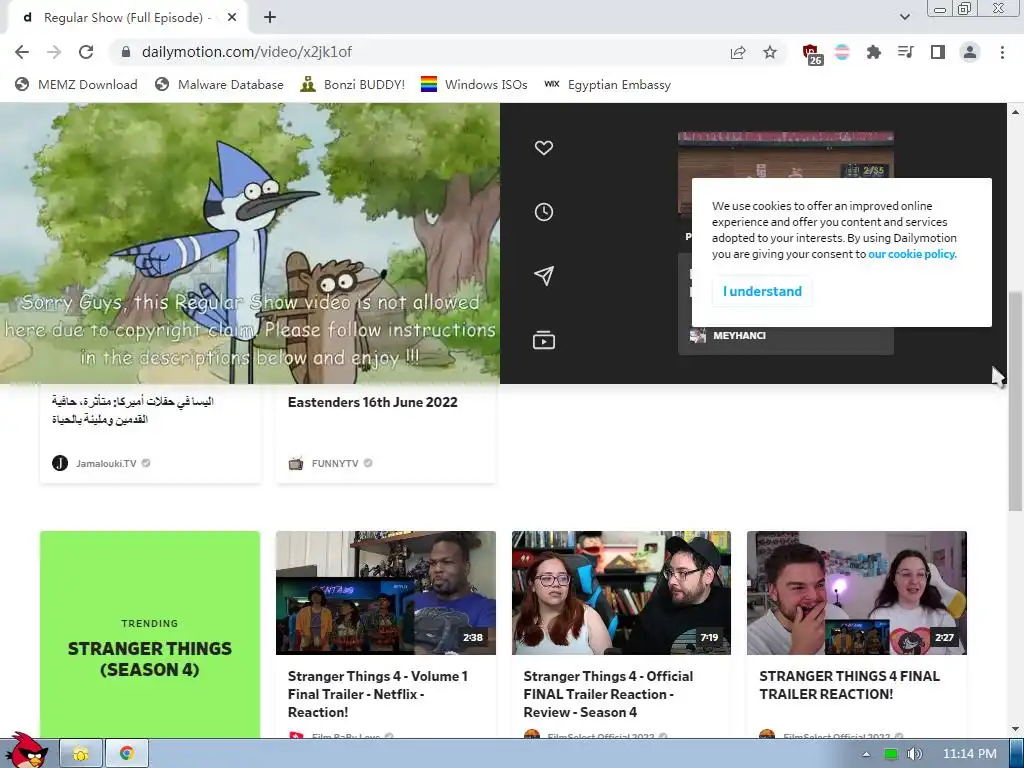Open the Jamalouki.TV channel link

[x=106, y=464]
